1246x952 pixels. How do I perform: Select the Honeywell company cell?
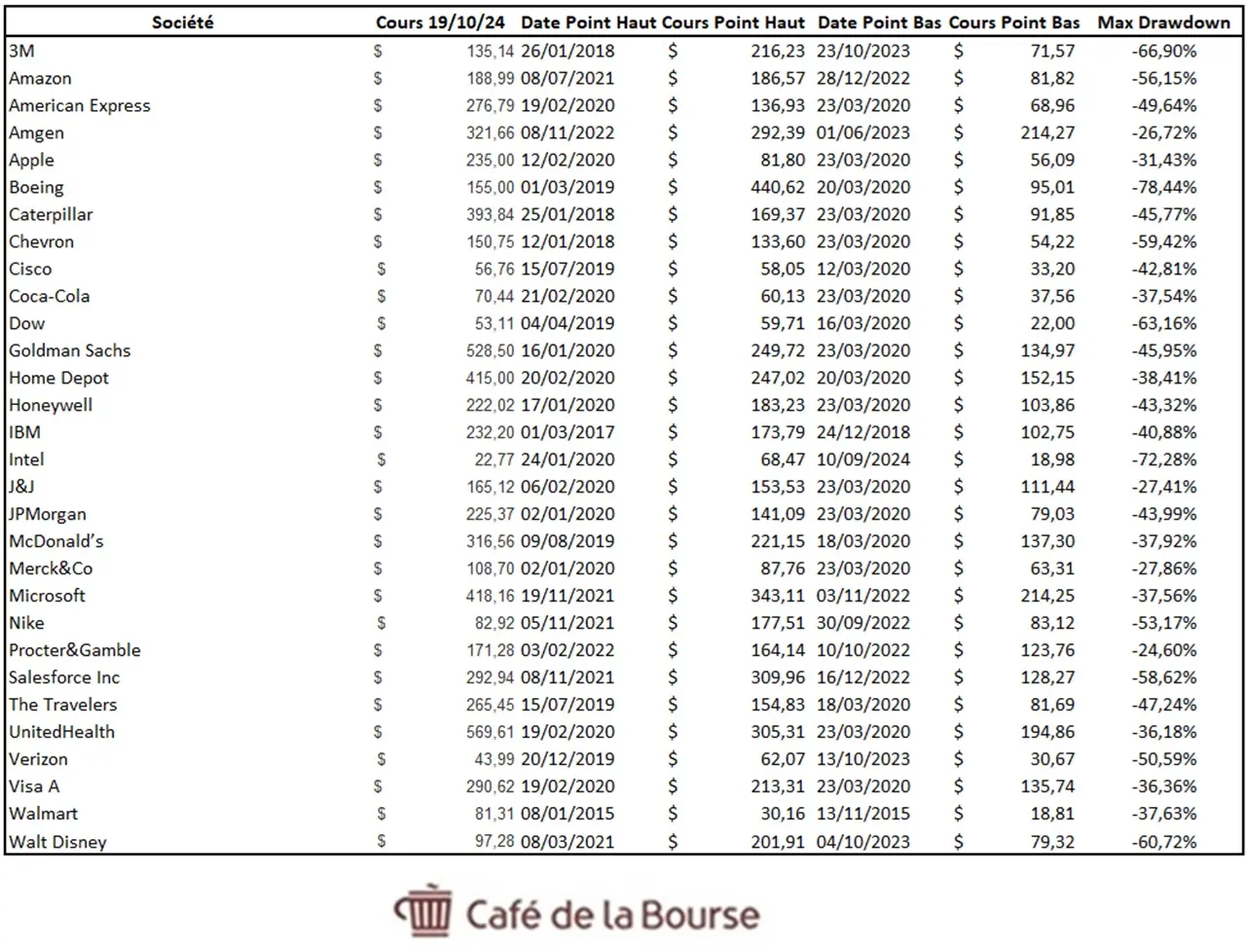click(51, 405)
